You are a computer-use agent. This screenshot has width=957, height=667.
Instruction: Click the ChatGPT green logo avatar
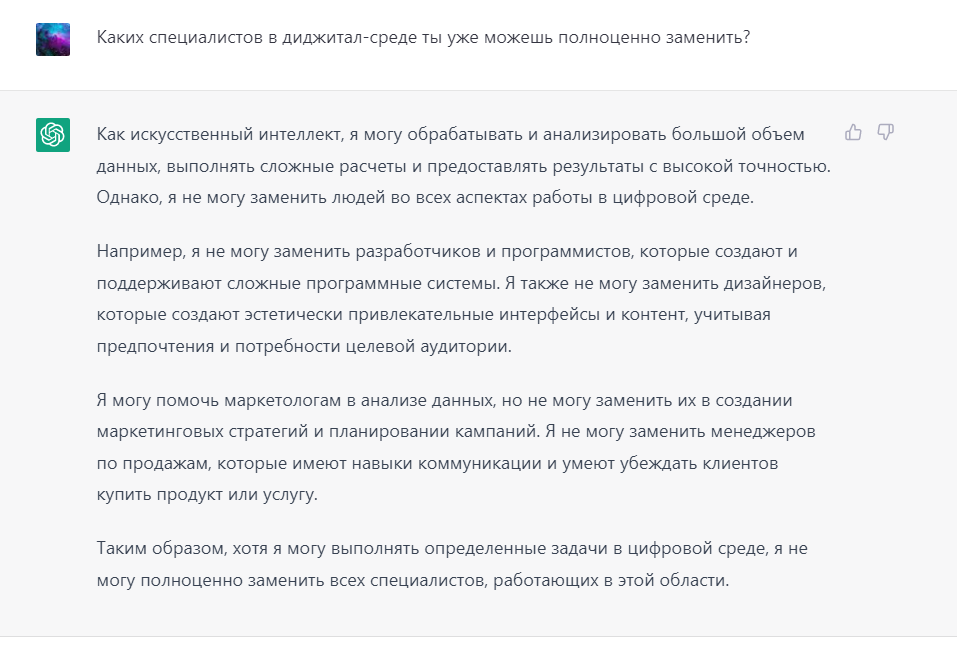tap(53, 135)
